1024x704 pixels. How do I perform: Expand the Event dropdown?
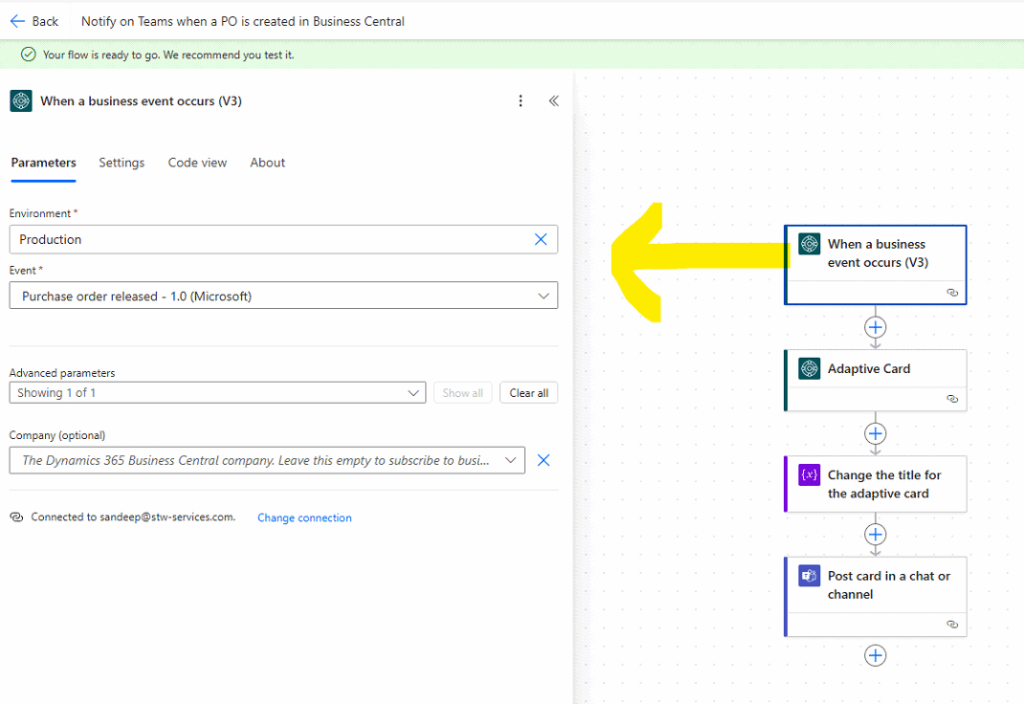(543, 296)
